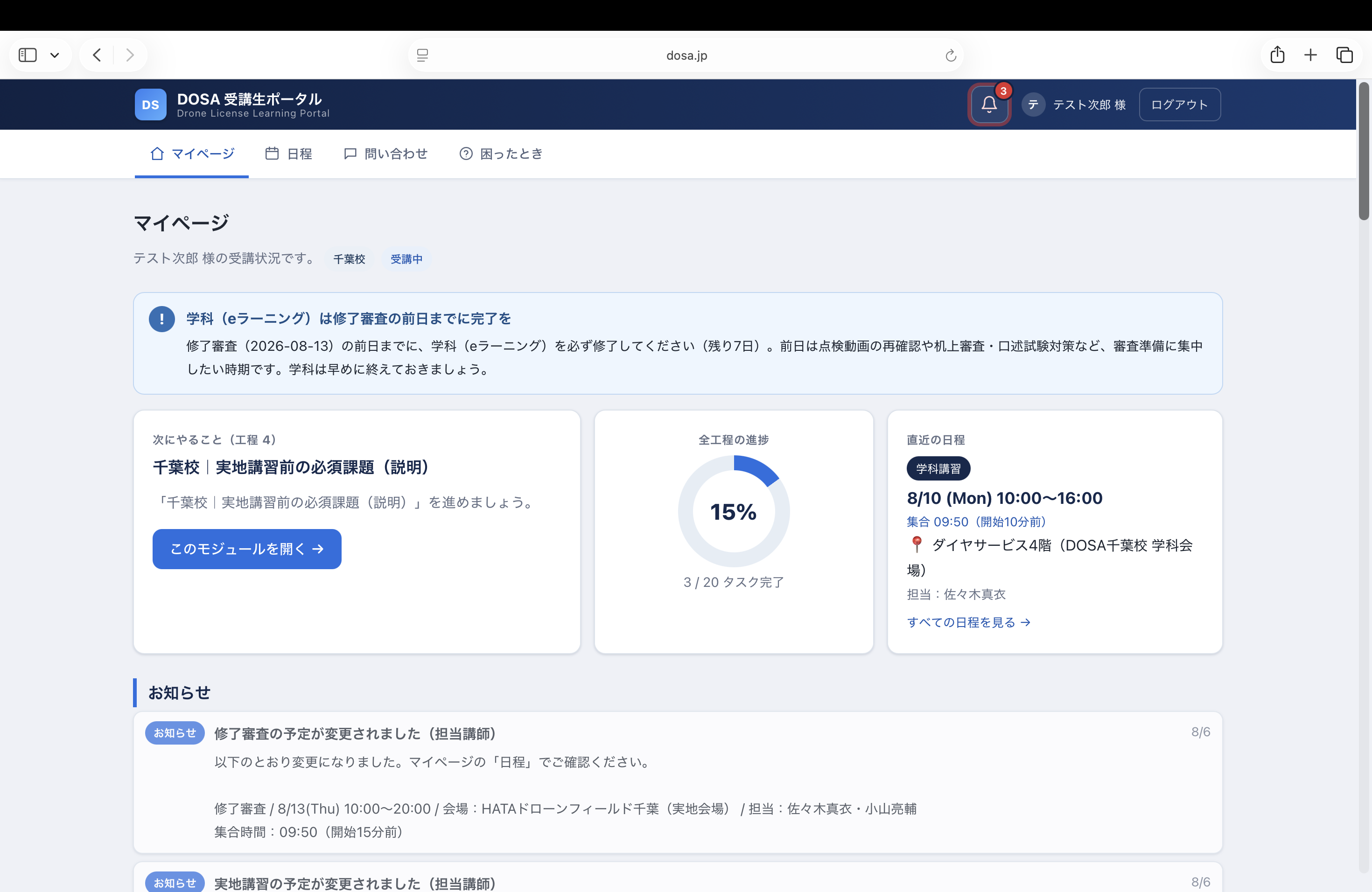The width and height of the screenshot is (1372, 892).
Task: Go back with browser back arrow
Action: point(97,55)
